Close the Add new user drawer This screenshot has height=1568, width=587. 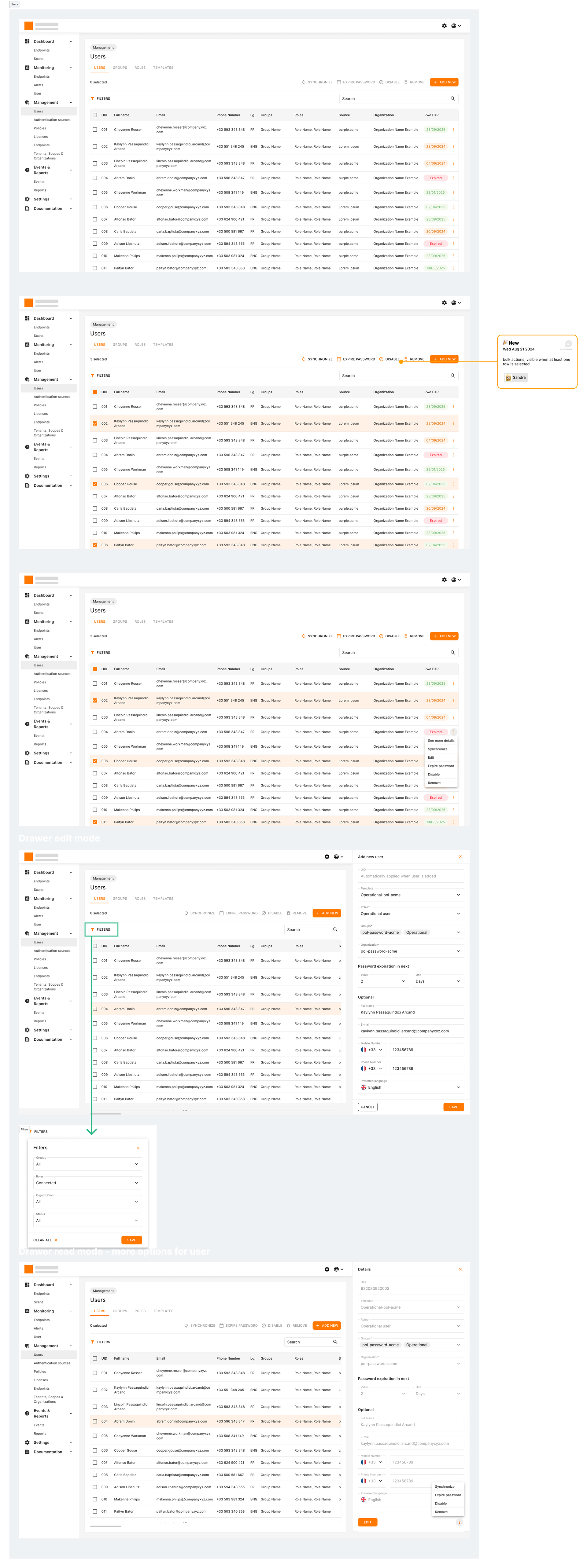pyautogui.click(x=460, y=856)
